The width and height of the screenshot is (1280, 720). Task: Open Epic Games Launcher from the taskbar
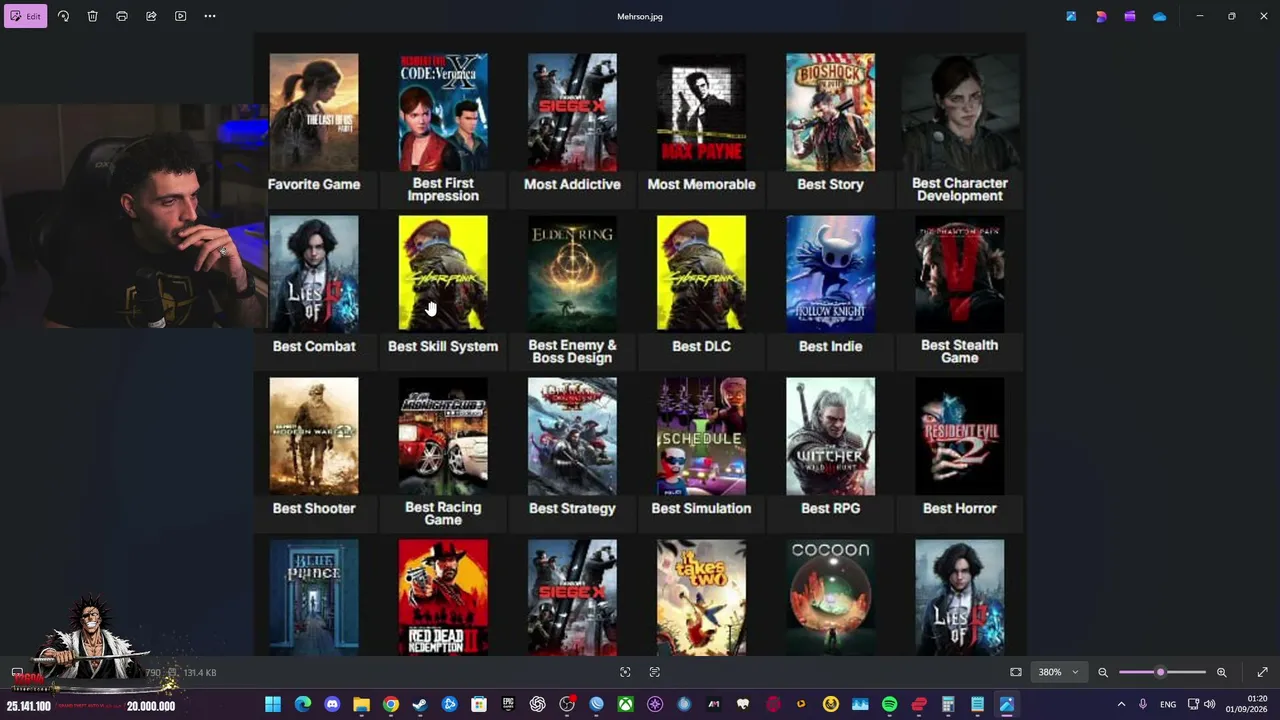508,705
